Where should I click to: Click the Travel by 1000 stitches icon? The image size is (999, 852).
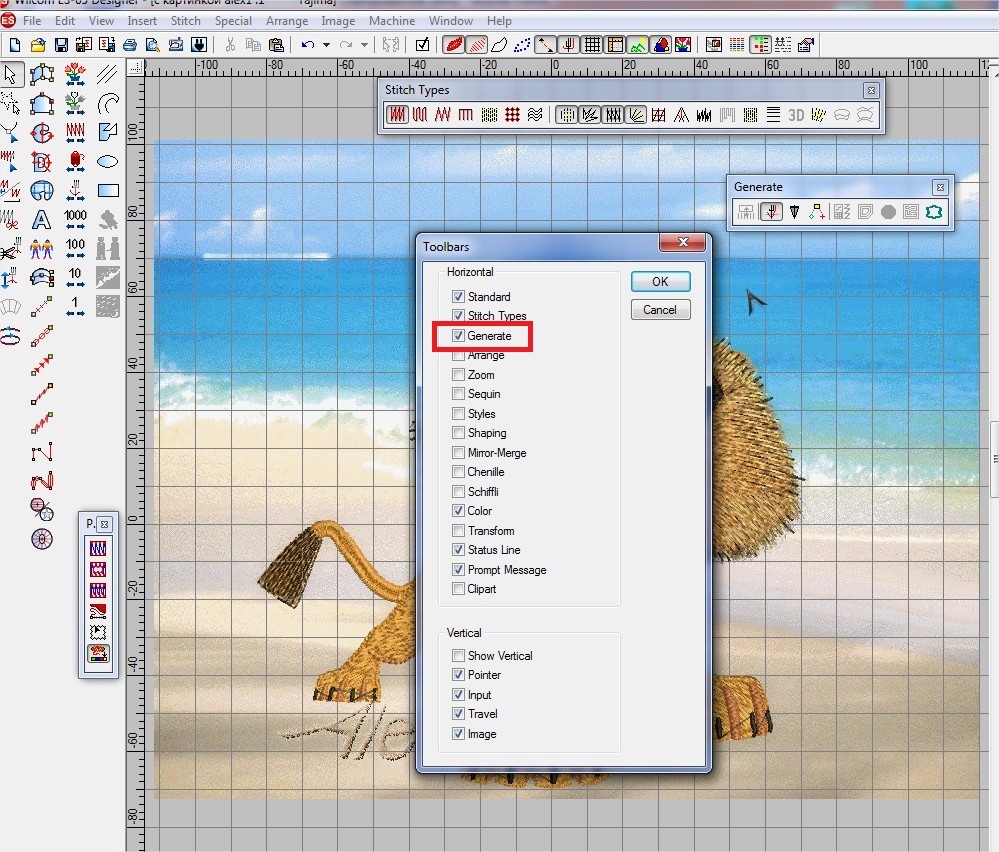(x=75, y=219)
